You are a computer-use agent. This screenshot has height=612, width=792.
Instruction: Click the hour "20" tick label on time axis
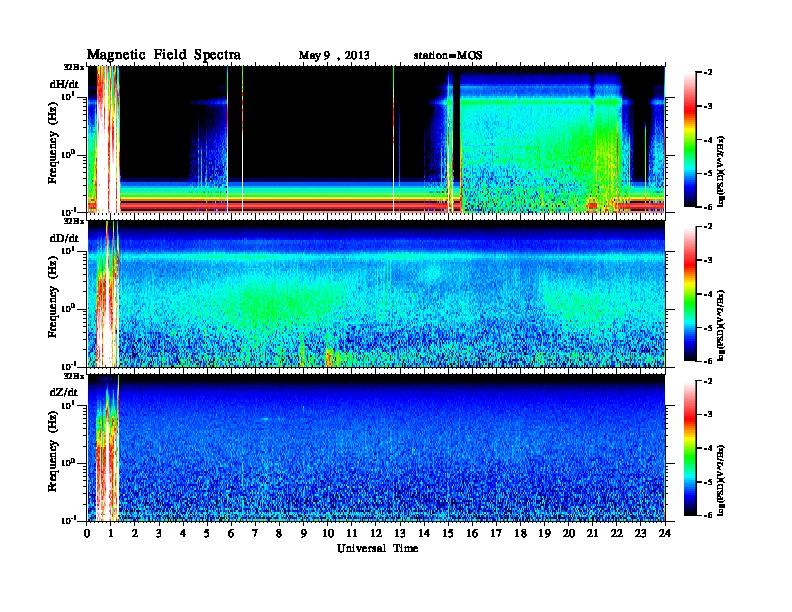[569, 534]
